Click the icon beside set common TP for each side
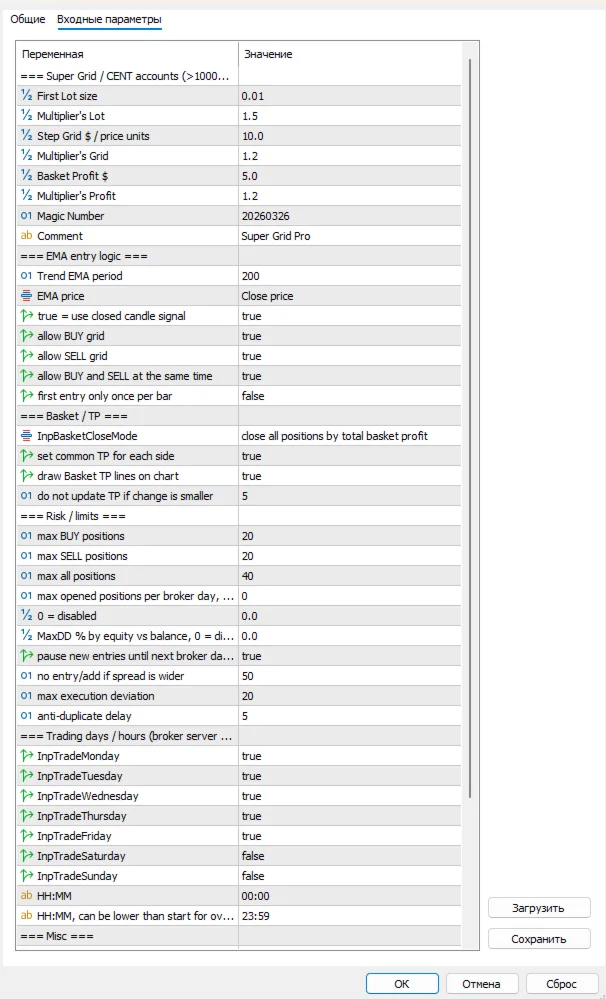Image resolution: width=606 pixels, height=999 pixels. [26, 456]
